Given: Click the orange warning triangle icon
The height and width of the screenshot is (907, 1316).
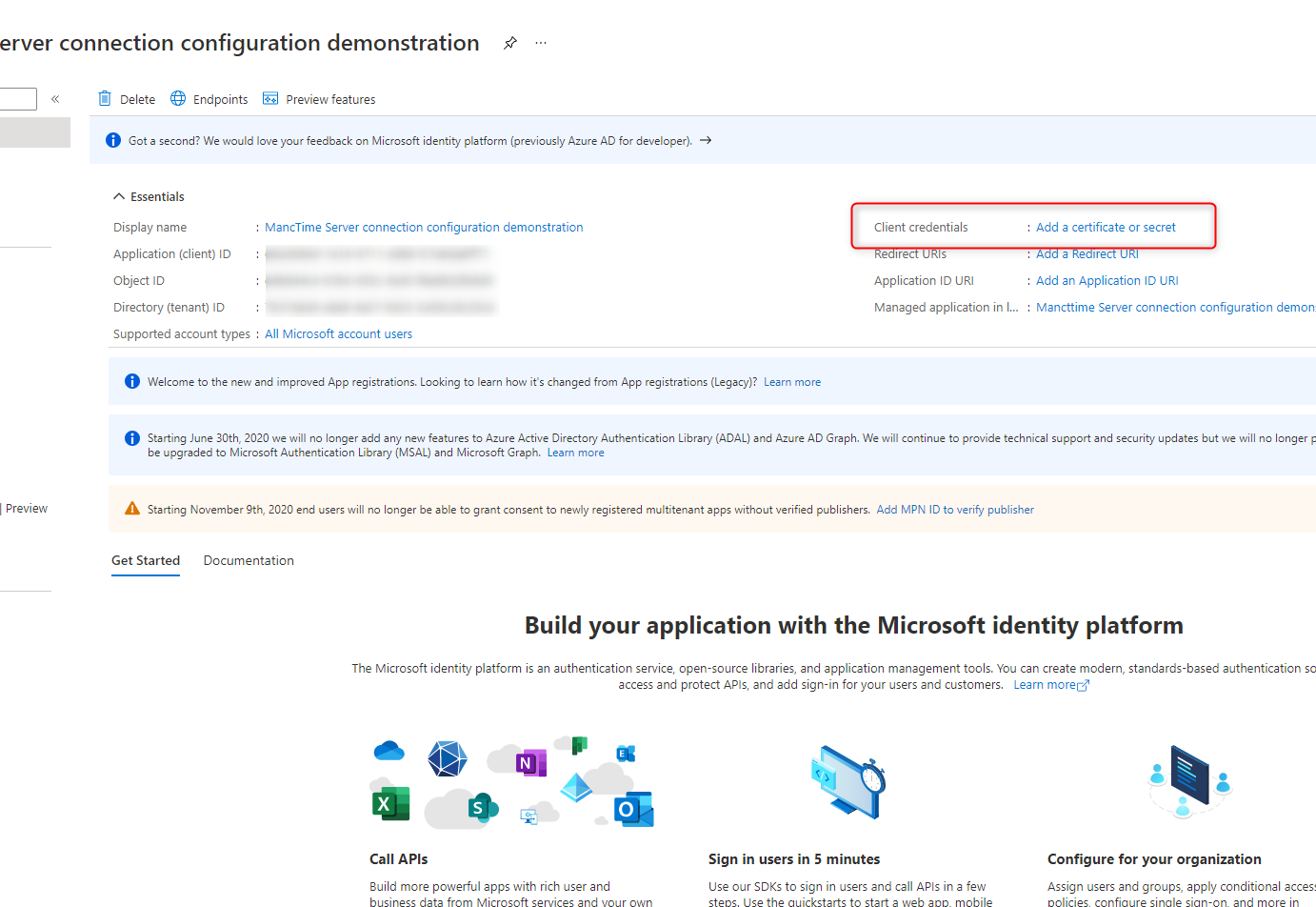Looking at the screenshot, I should [x=132, y=509].
